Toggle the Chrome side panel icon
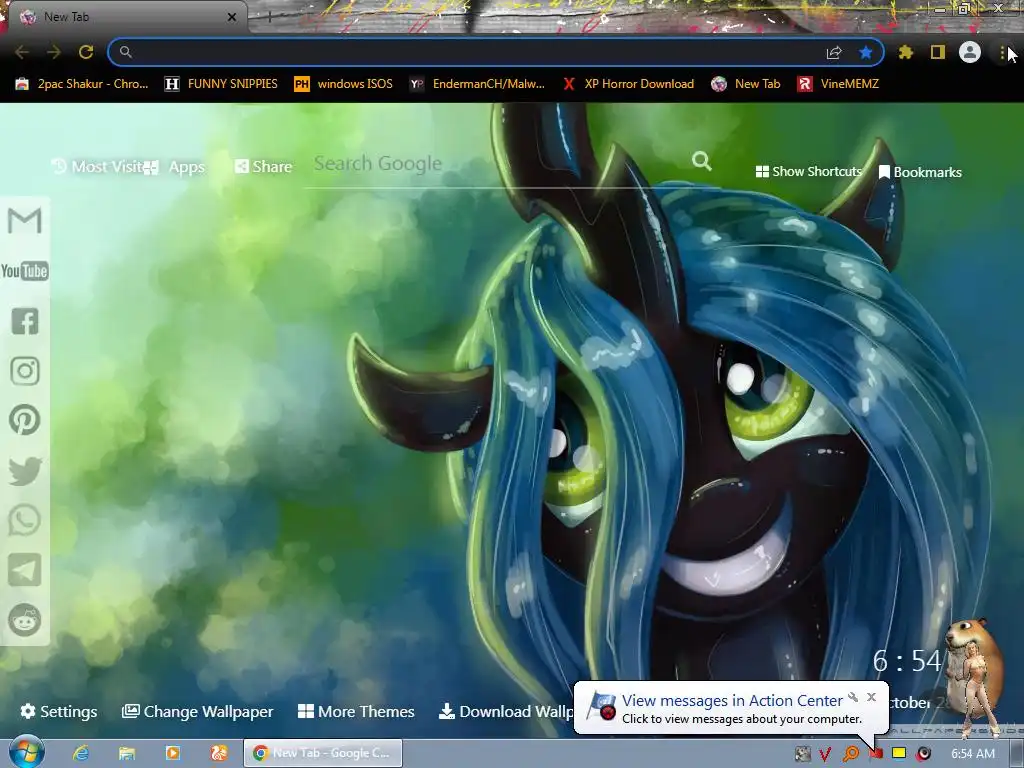This screenshot has height=768, width=1024. click(x=938, y=52)
